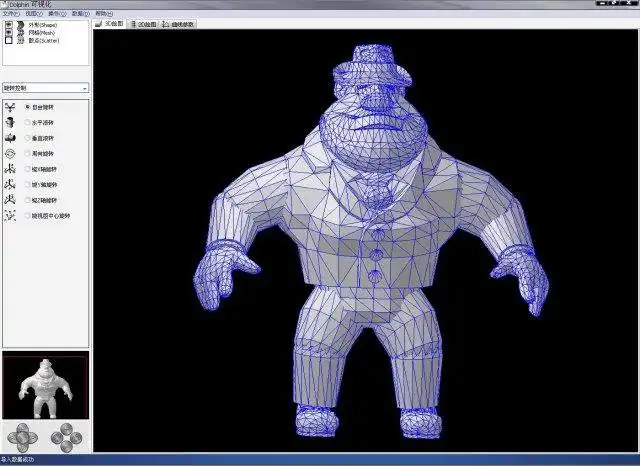Open the 文件(F) menu
Viewport: 640px width, 466px height.
[x=11, y=14]
